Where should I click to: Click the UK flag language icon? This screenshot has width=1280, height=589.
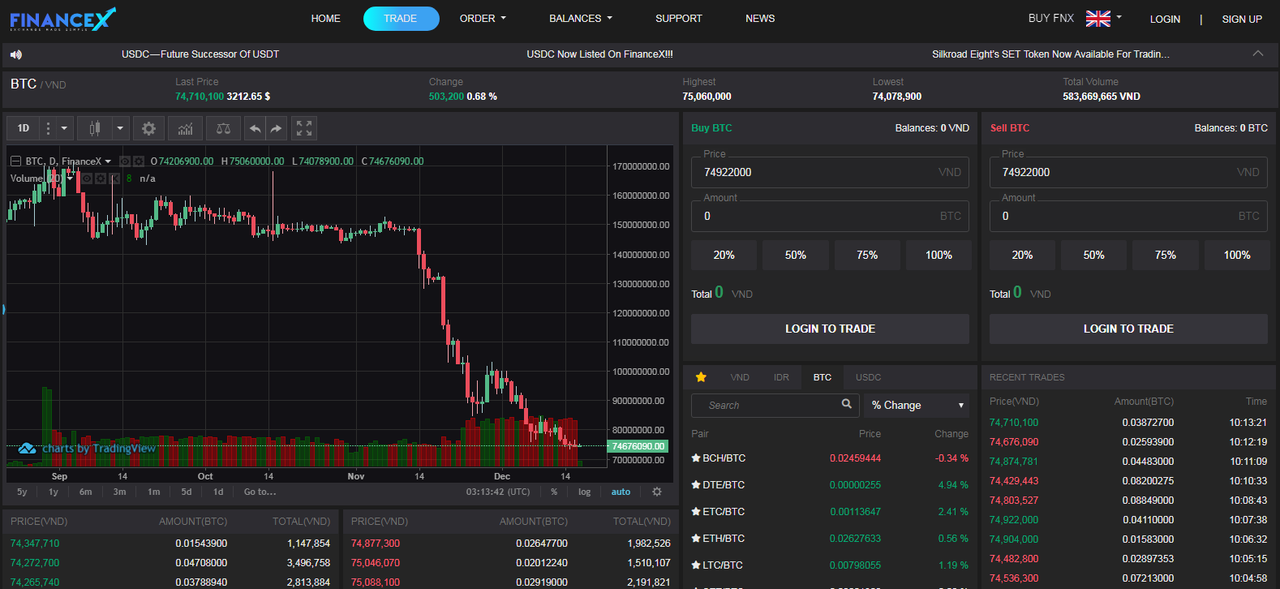[x=1098, y=18]
